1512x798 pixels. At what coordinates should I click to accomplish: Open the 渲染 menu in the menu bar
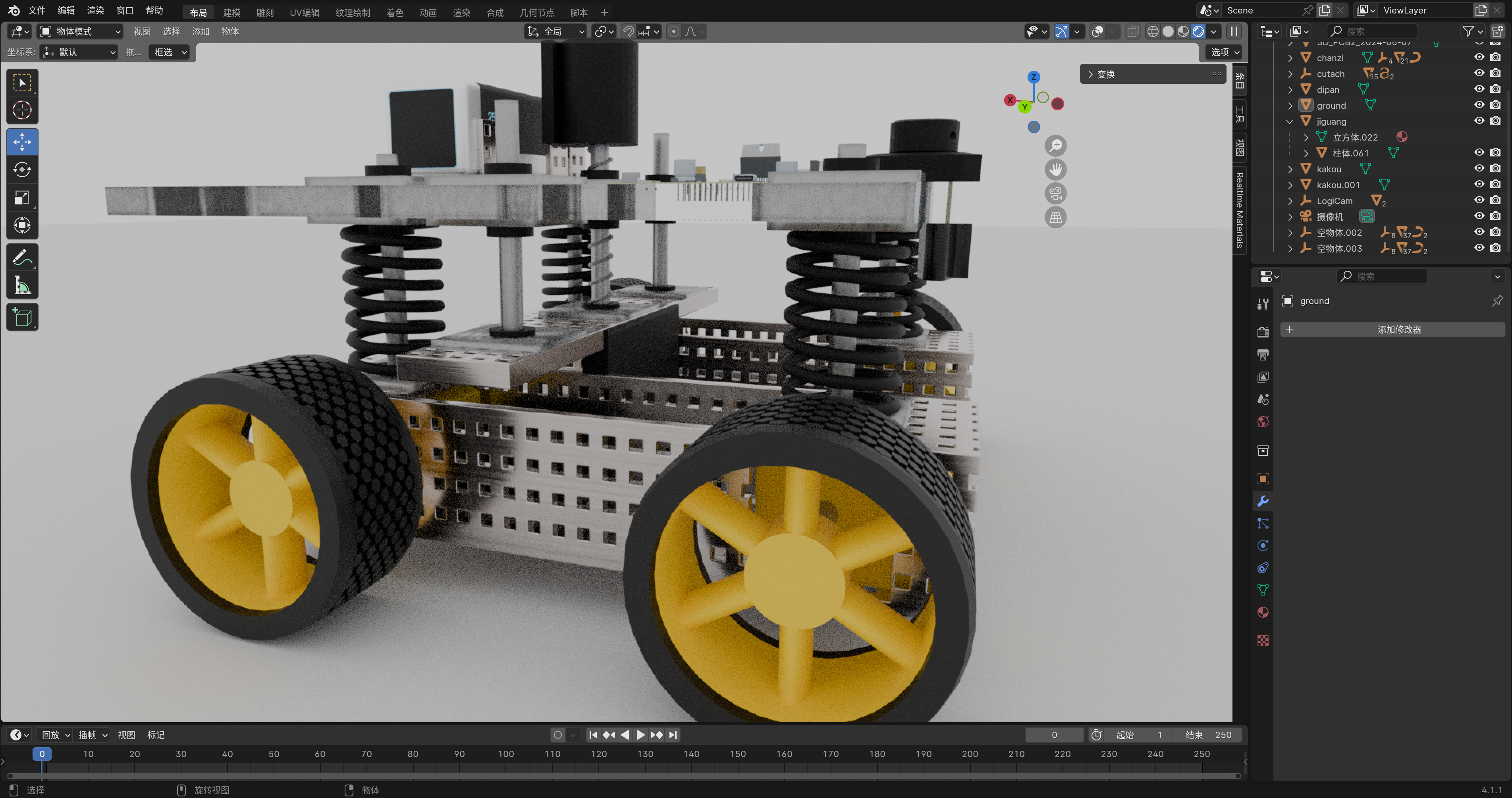coord(95,11)
